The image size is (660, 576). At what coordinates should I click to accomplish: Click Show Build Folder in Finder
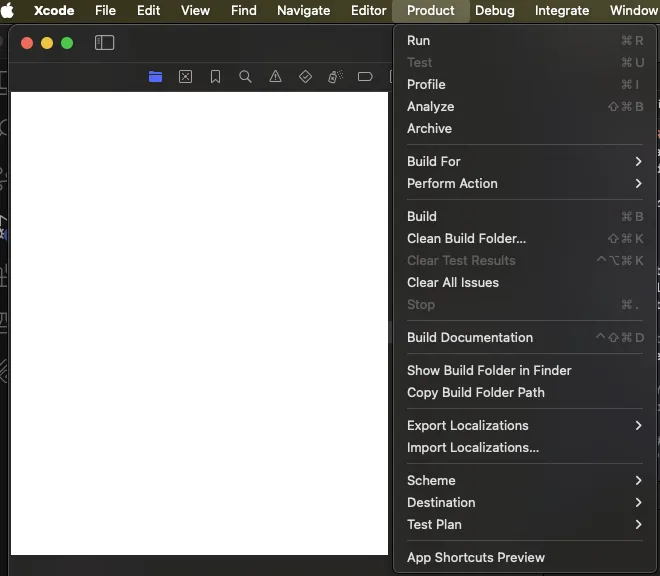pos(489,370)
